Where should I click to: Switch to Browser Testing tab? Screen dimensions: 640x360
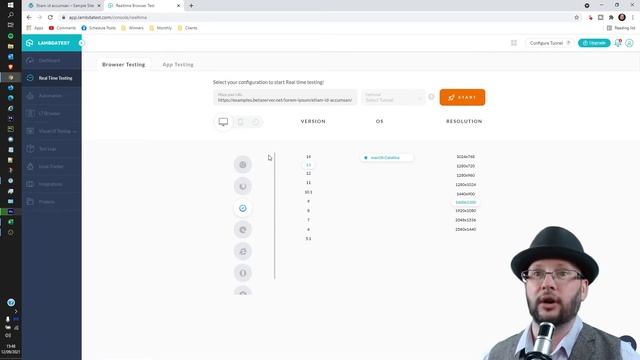(x=123, y=64)
